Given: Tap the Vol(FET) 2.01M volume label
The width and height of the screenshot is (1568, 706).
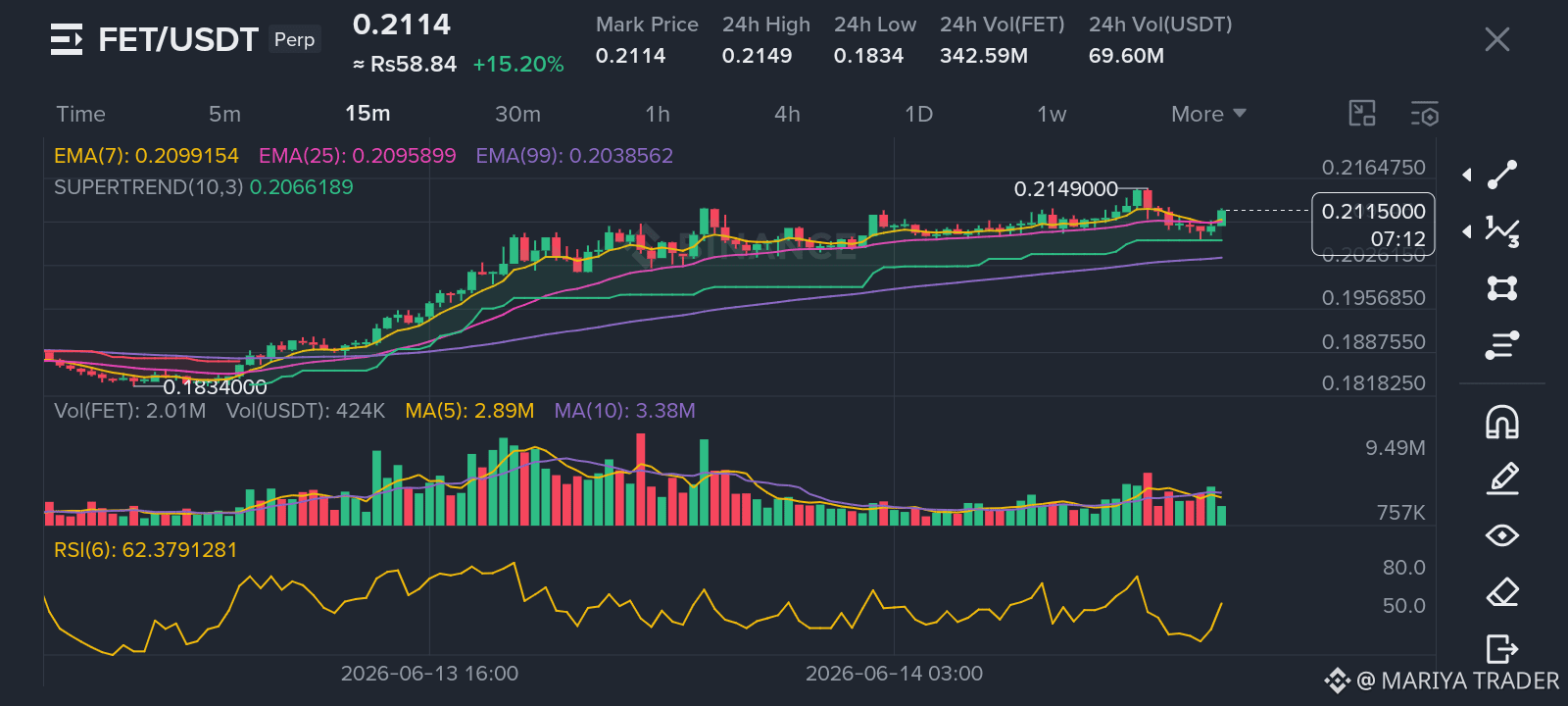Looking at the screenshot, I should [x=130, y=411].
